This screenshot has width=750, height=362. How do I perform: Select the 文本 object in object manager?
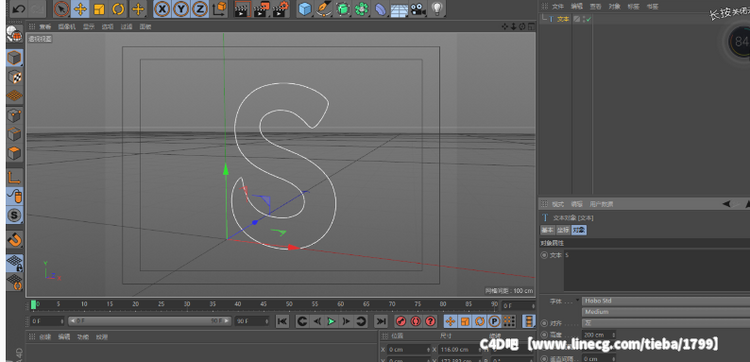point(563,19)
